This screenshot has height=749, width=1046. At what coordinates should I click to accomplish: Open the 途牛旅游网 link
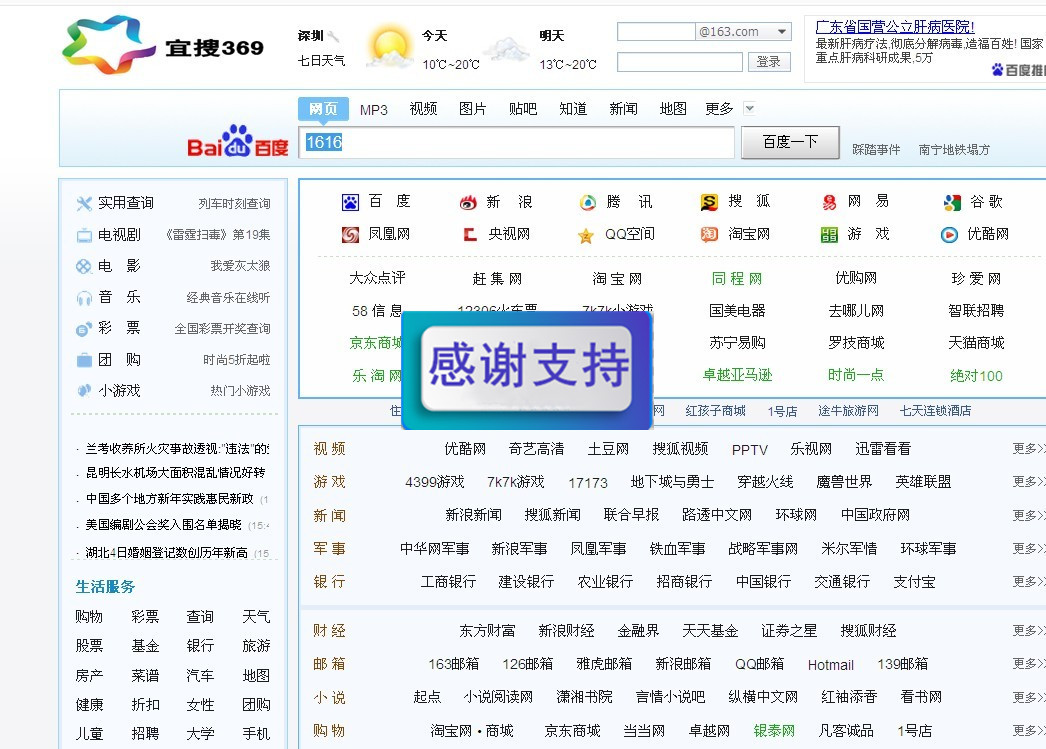click(x=849, y=411)
